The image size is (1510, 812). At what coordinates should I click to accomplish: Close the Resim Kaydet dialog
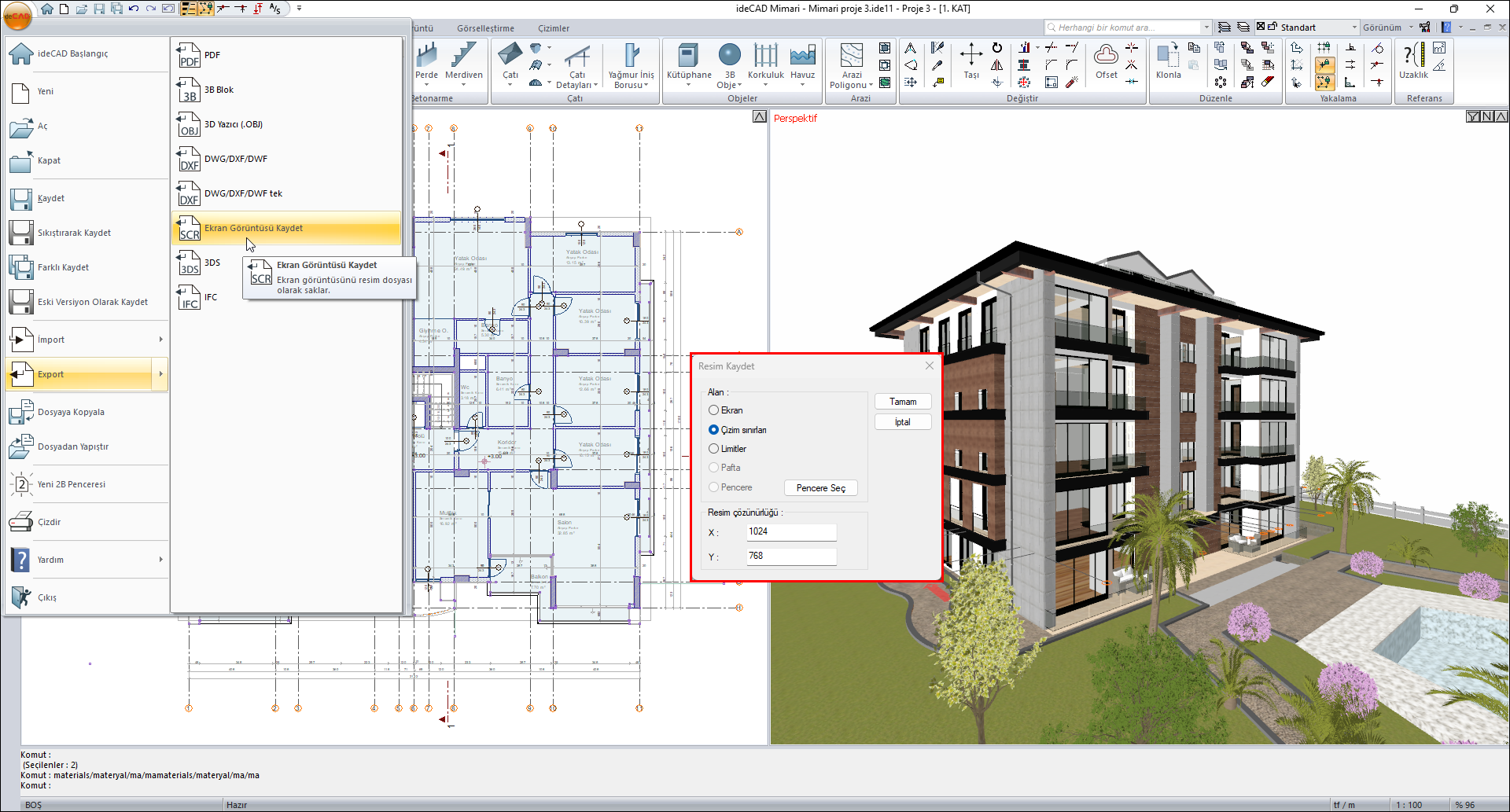click(x=930, y=366)
